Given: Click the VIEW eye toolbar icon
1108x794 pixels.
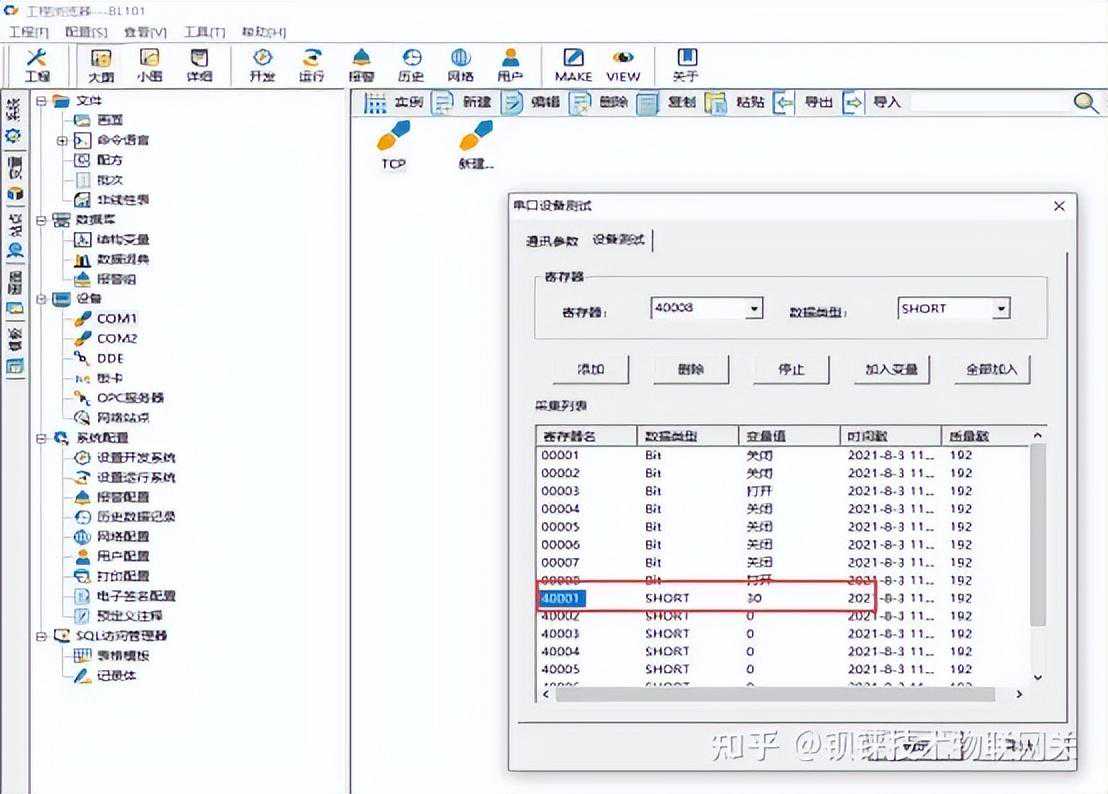Looking at the screenshot, I should [x=623, y=64].
